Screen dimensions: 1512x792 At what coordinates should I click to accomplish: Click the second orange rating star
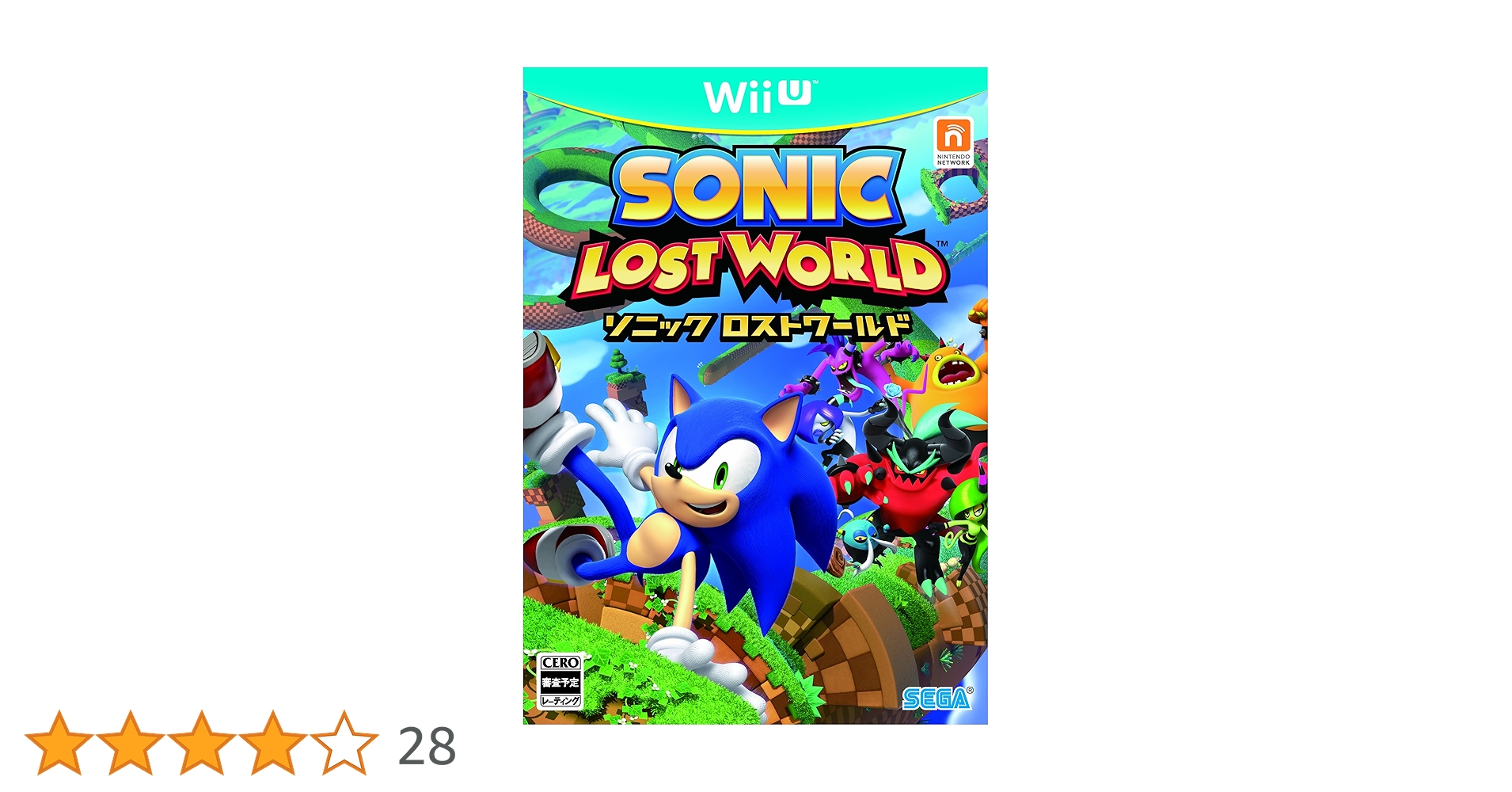pos(131,743)
